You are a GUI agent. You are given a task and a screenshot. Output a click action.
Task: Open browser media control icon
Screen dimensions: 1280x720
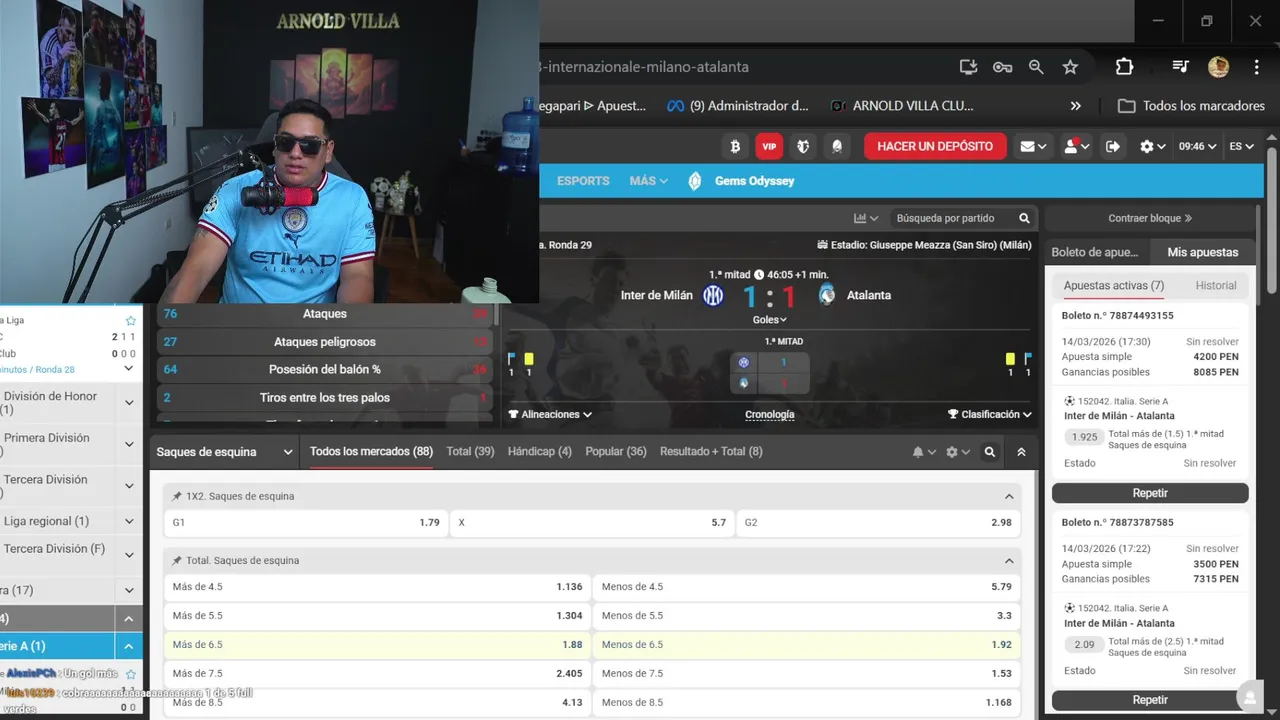1181,67
